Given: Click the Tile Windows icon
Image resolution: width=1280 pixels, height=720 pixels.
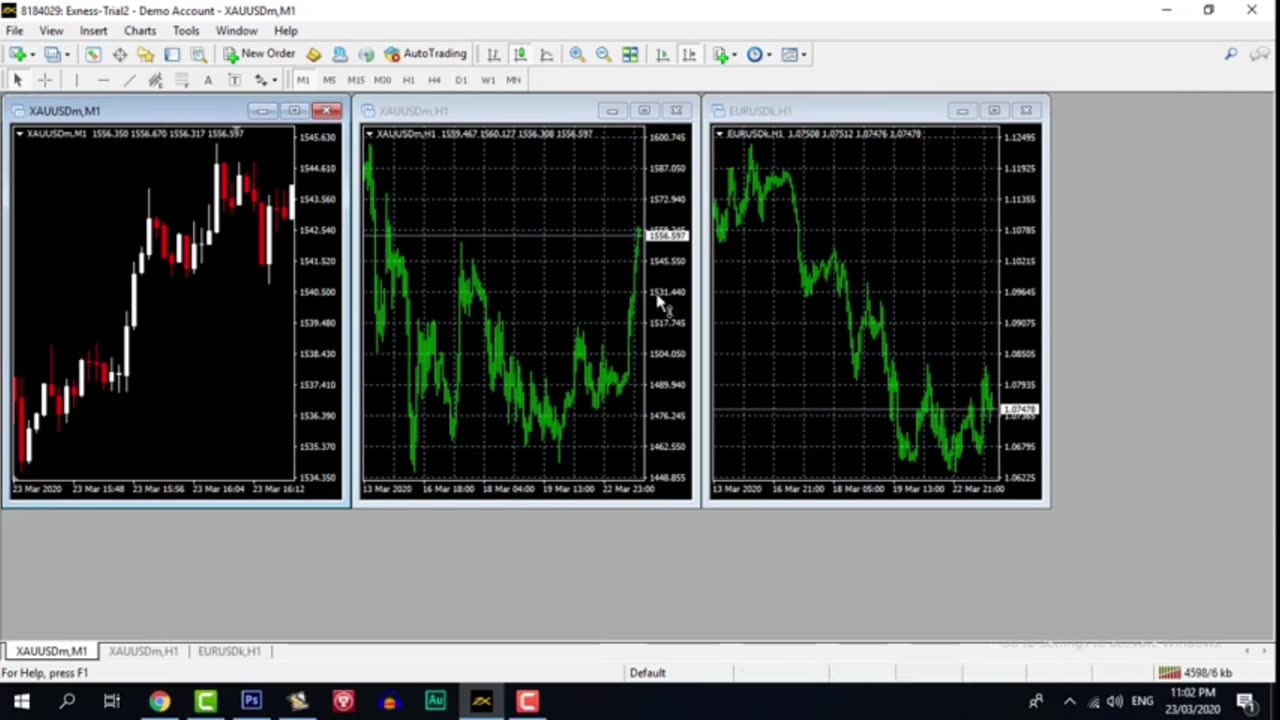Looking at the screenshot, I should click(x=630, y=54).
